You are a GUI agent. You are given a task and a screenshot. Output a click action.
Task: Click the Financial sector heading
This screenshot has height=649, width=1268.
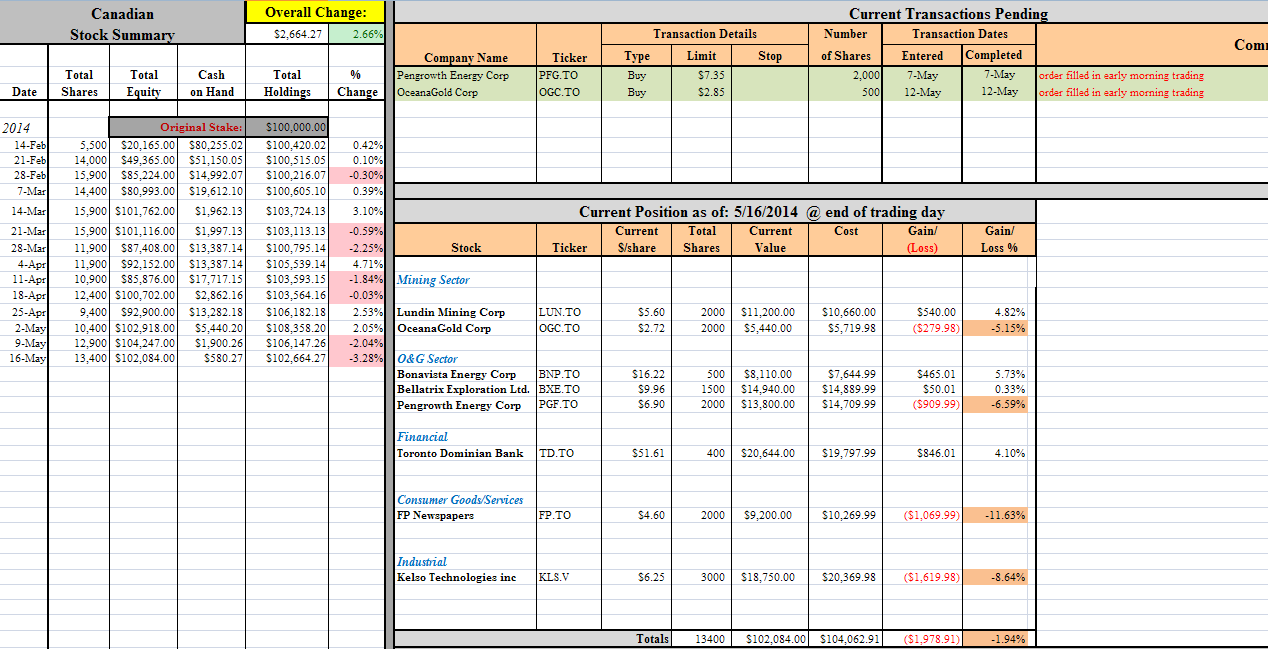[422, 437]
